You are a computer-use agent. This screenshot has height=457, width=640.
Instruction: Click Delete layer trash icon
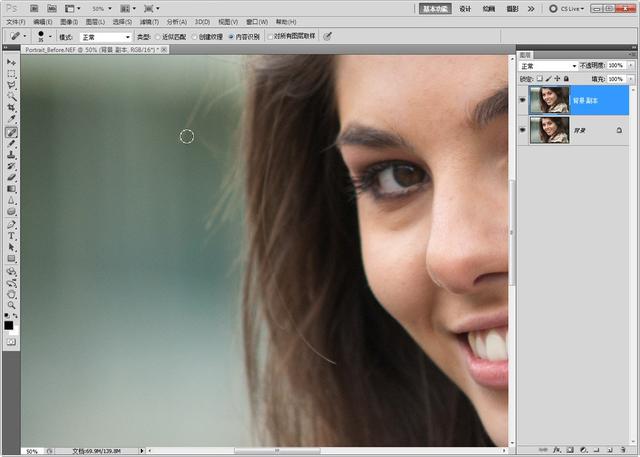pyautogui.click(x=623, y=450)
